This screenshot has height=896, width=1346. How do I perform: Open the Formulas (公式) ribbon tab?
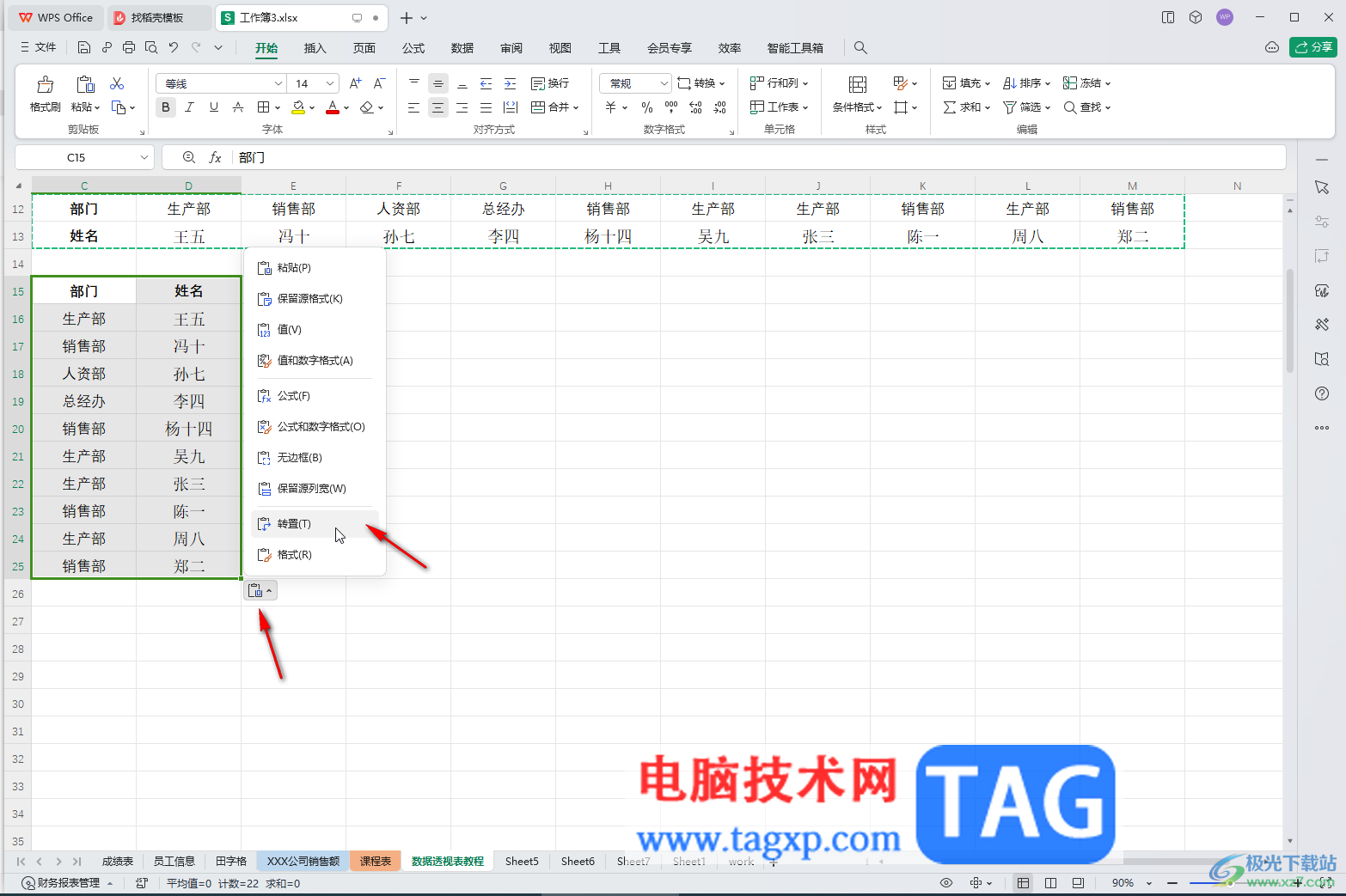click(413, 48)
